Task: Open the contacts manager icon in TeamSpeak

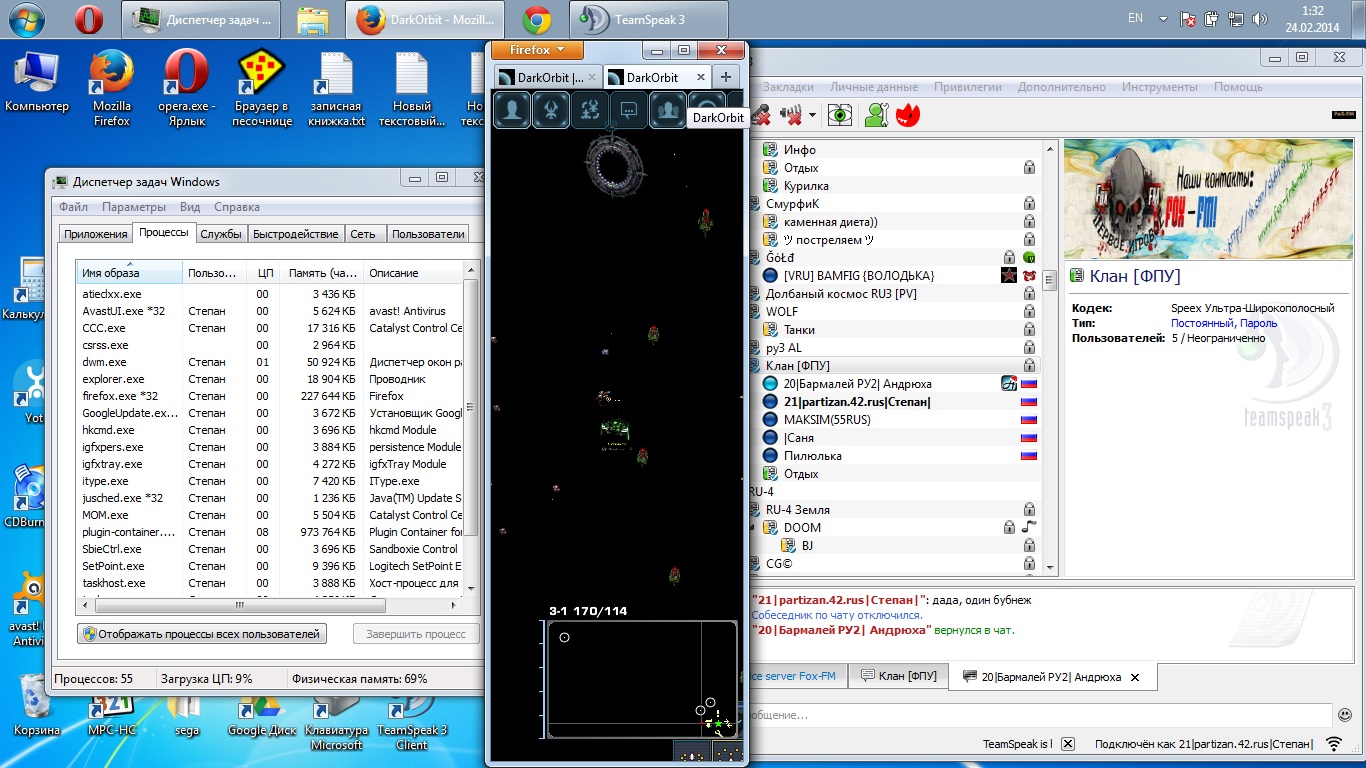Action: tap(876, 115)
